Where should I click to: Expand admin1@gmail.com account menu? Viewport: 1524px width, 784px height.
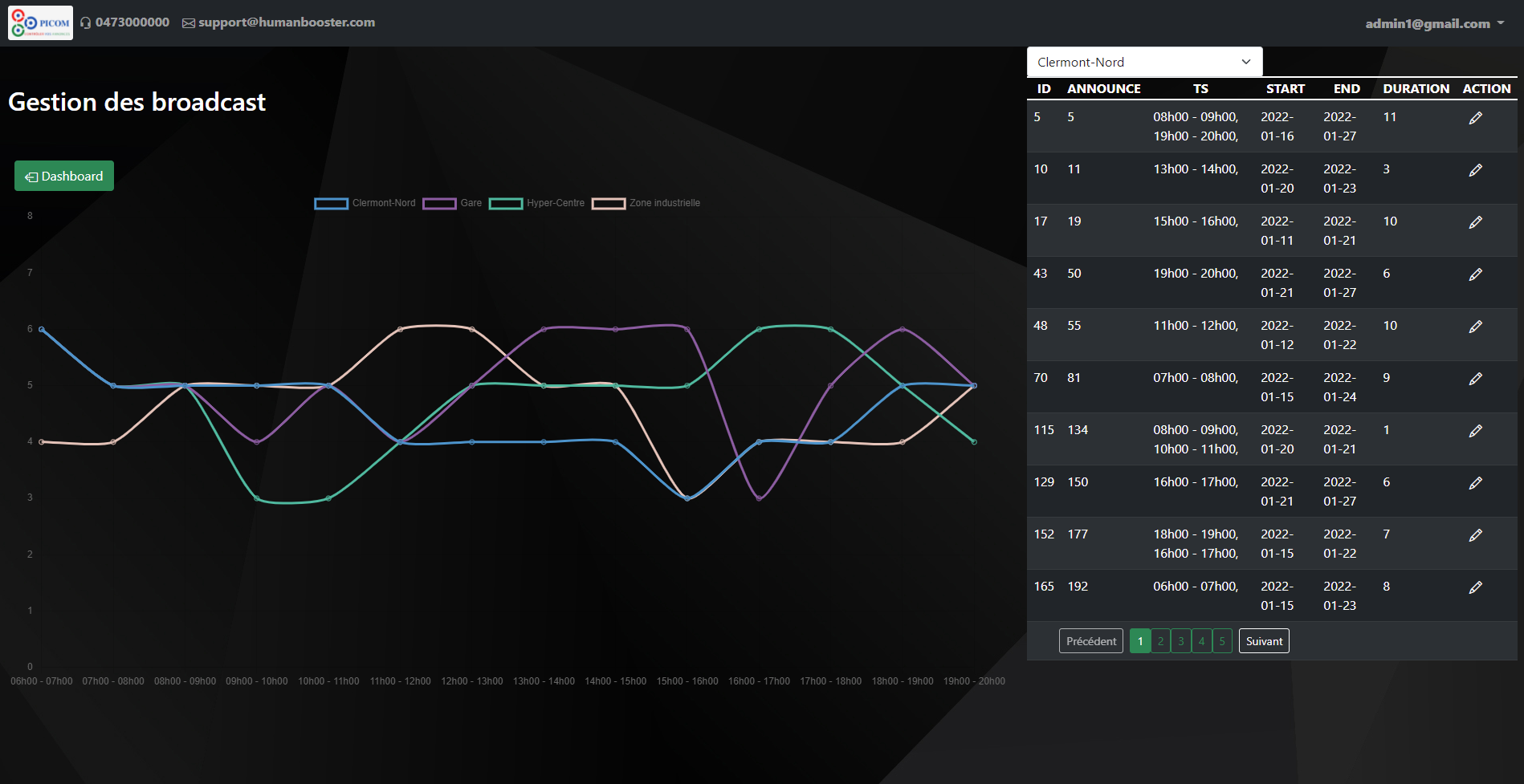[x=1434, y=23]
